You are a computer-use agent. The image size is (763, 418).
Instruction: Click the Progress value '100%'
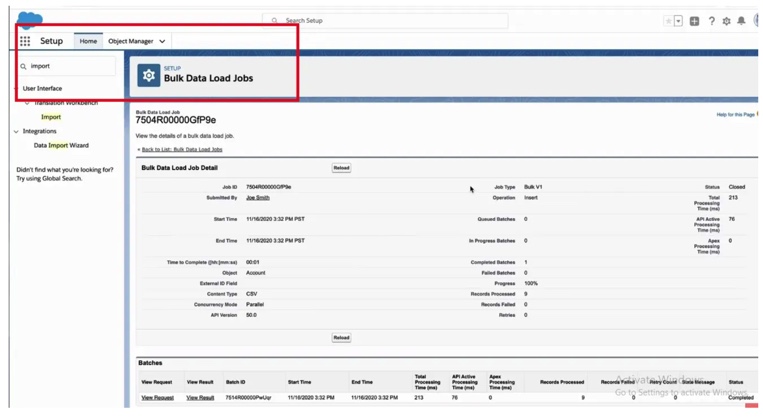click(531, 283)
